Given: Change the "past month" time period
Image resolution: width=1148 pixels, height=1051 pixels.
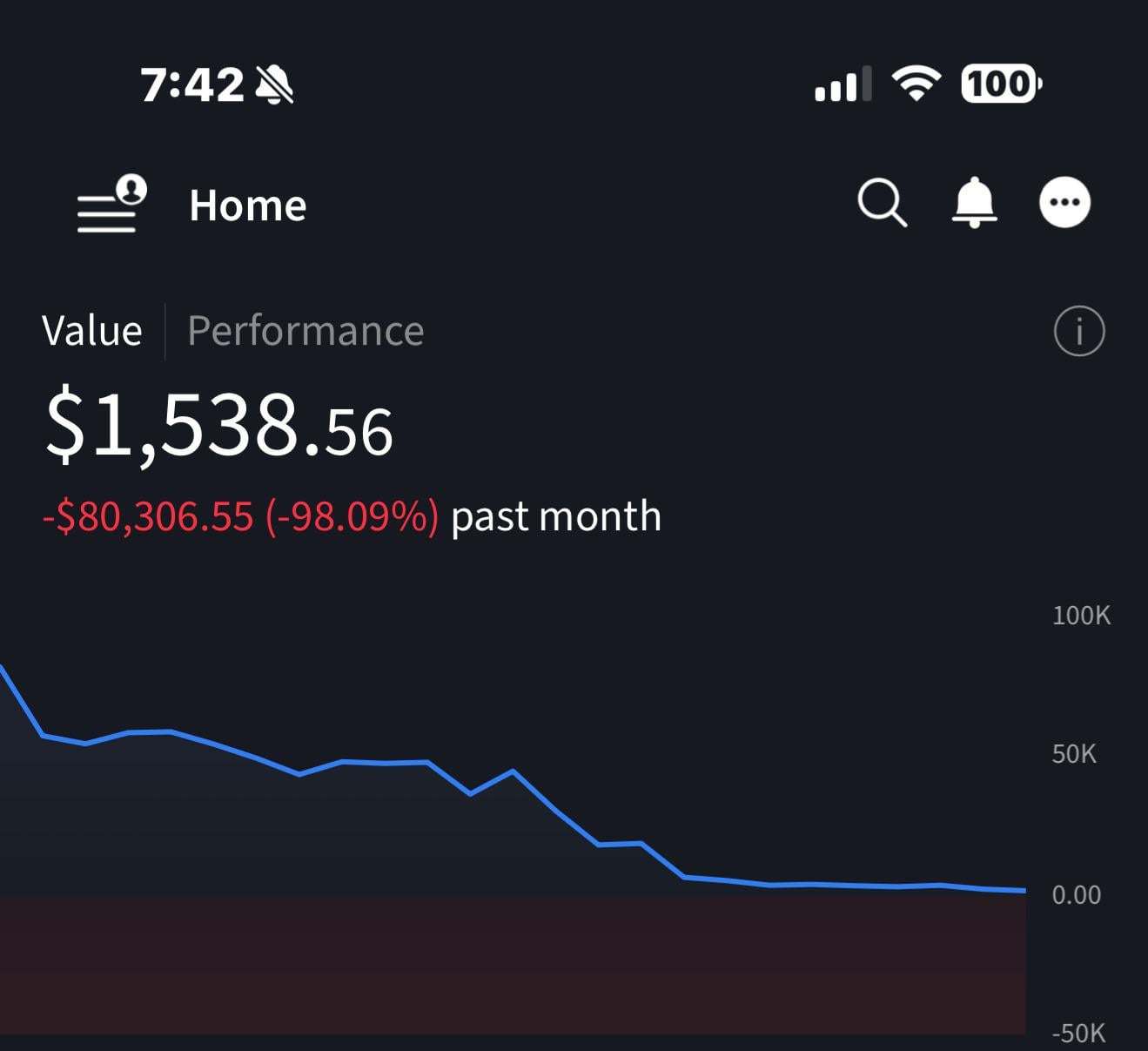Looking at the screenshot, I should tap(556, 516).
